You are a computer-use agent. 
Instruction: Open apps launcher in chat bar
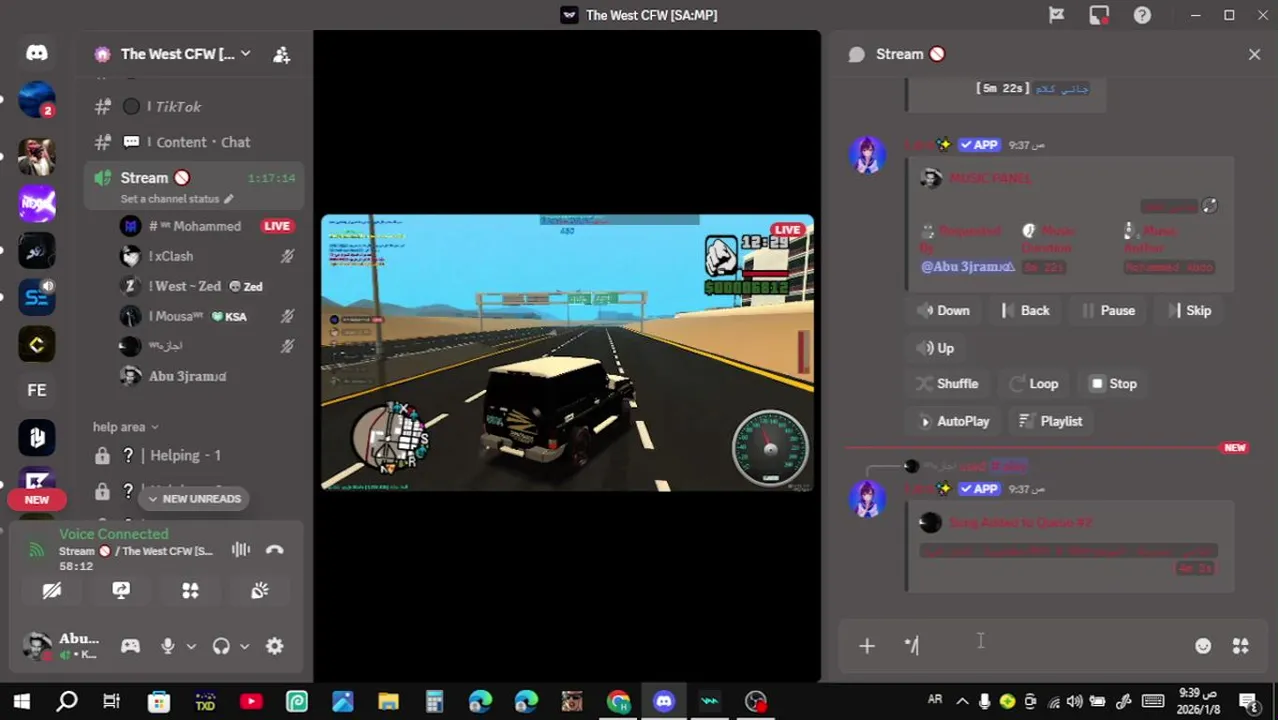[1240, 646]
